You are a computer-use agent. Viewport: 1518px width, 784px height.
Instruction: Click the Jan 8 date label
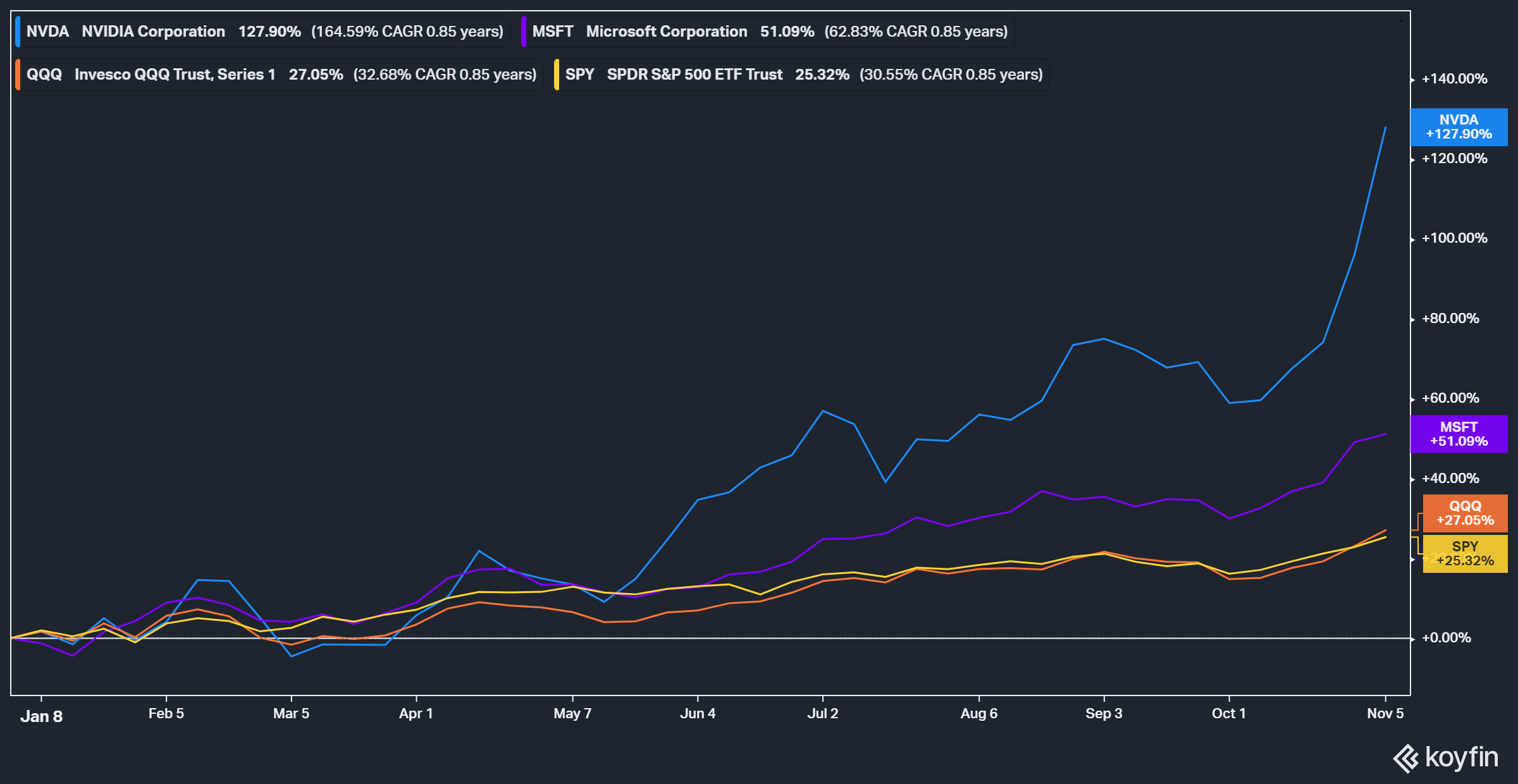41,716
